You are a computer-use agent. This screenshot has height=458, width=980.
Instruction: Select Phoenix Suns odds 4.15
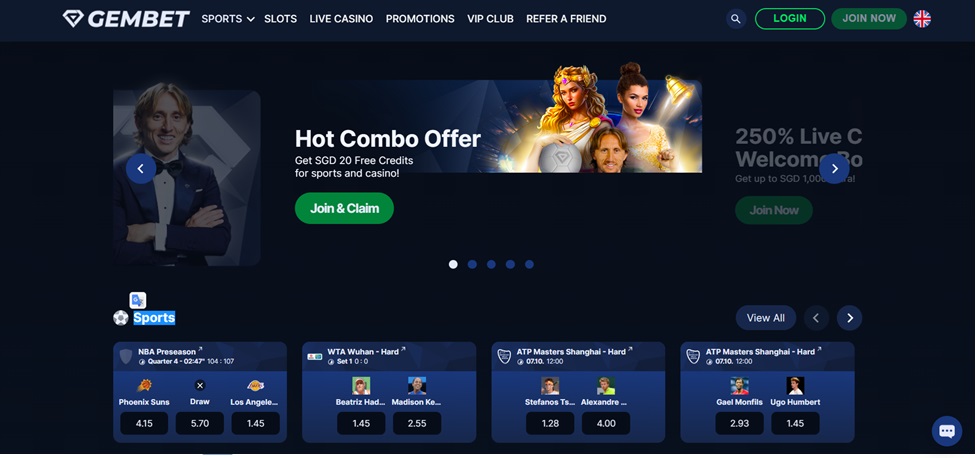[x=144, y=423]
